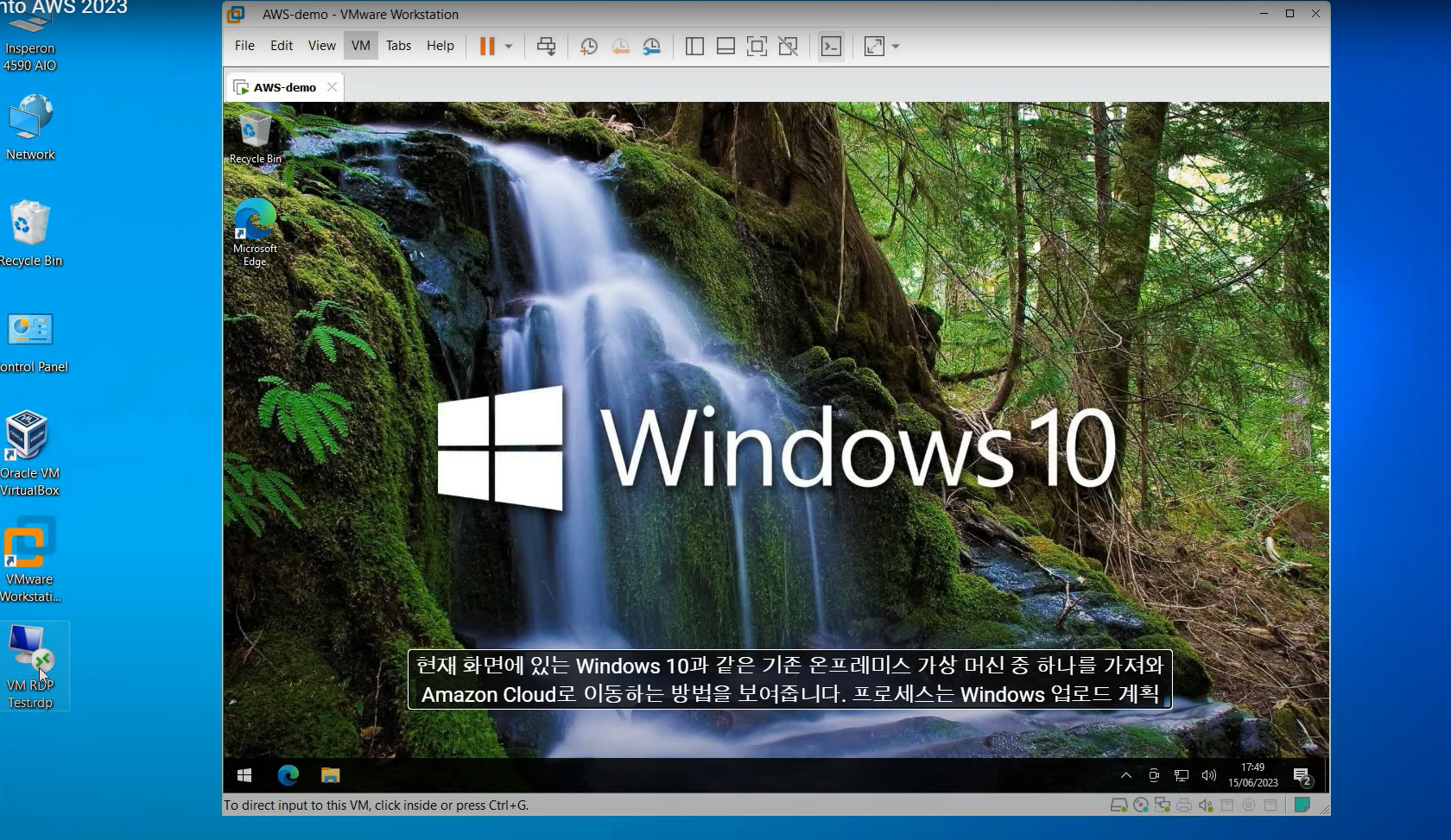The image size is (1451, 840).
Task: Expand the stretch display options arrow
Action: point(896,47)
